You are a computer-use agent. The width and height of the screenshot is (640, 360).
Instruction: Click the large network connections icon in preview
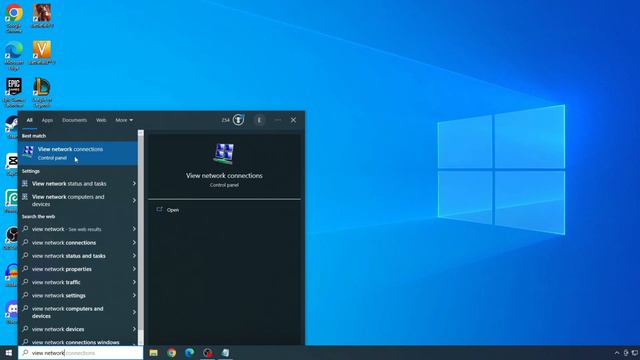(x=224, y=153)
